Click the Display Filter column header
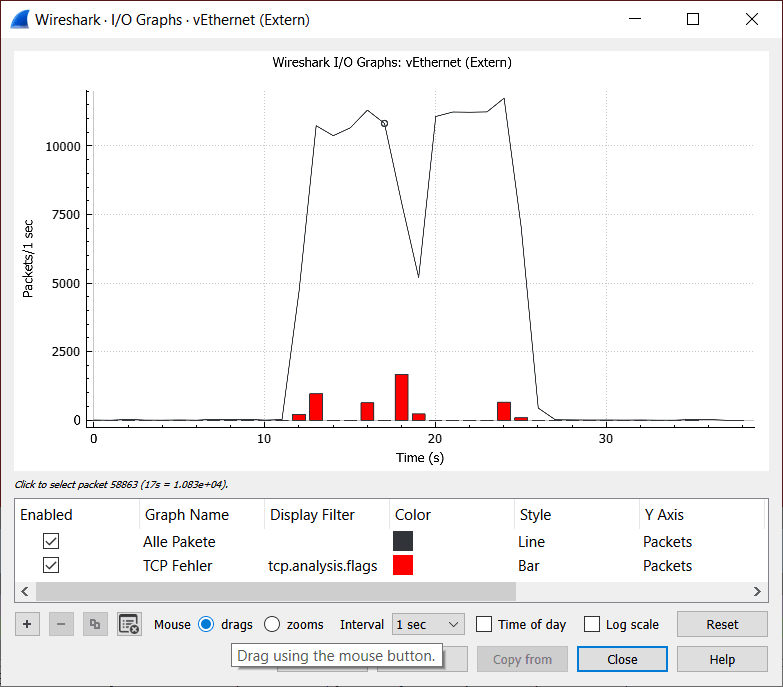 (312, 515)
